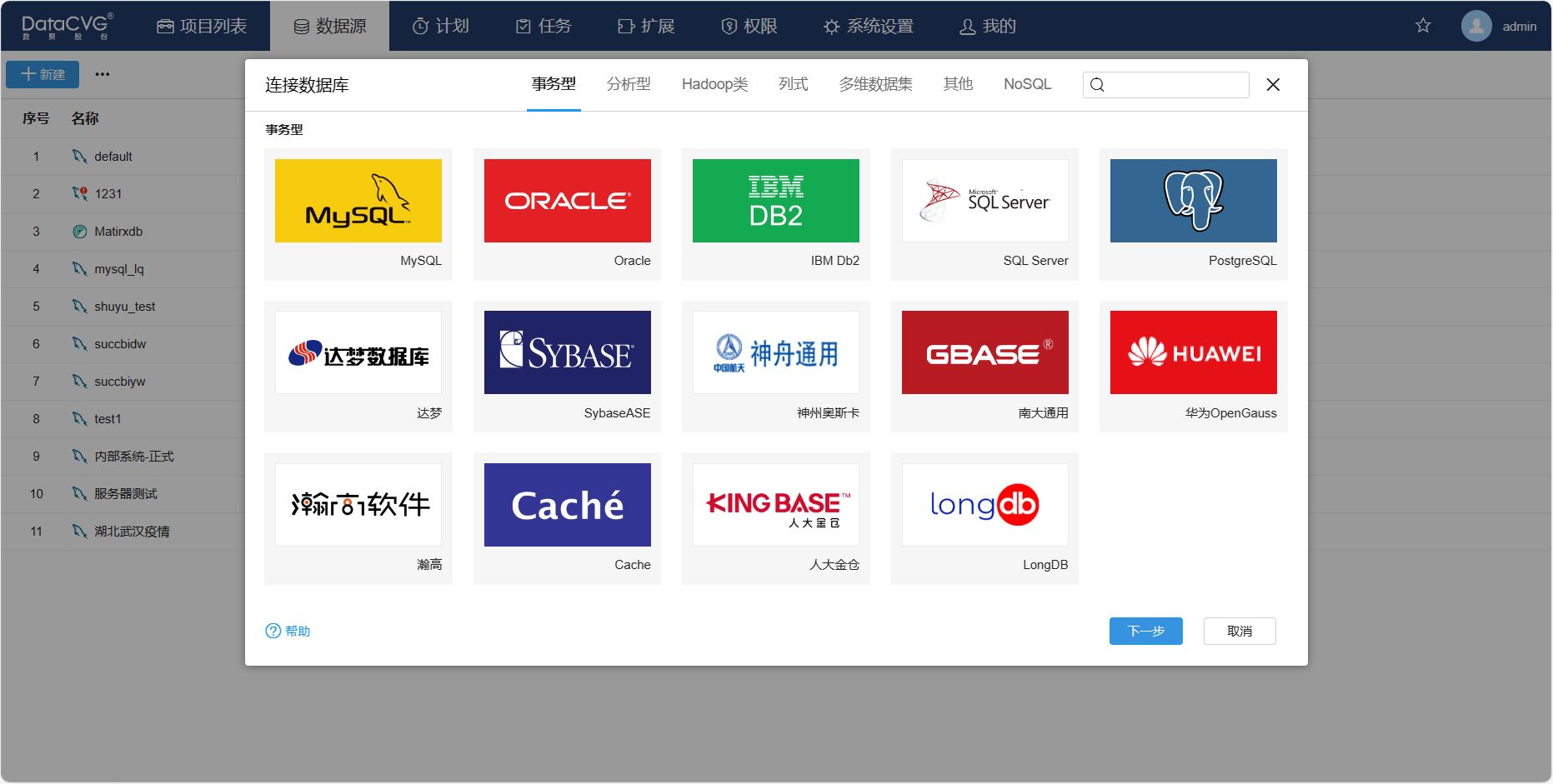Open the Hadoop类 tab
The height and width of the screenshot is (784, 1553).
point(714,84)
